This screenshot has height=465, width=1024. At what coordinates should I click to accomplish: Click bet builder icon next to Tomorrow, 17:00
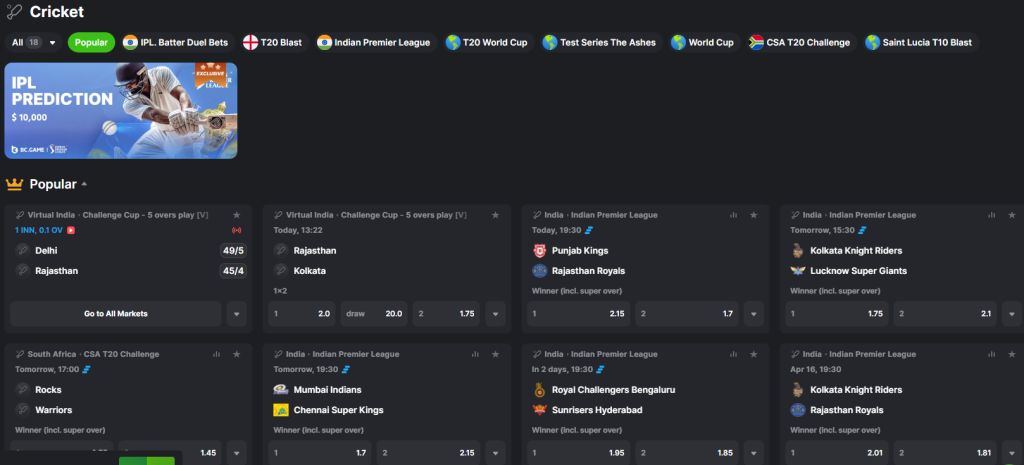(86, 369)
